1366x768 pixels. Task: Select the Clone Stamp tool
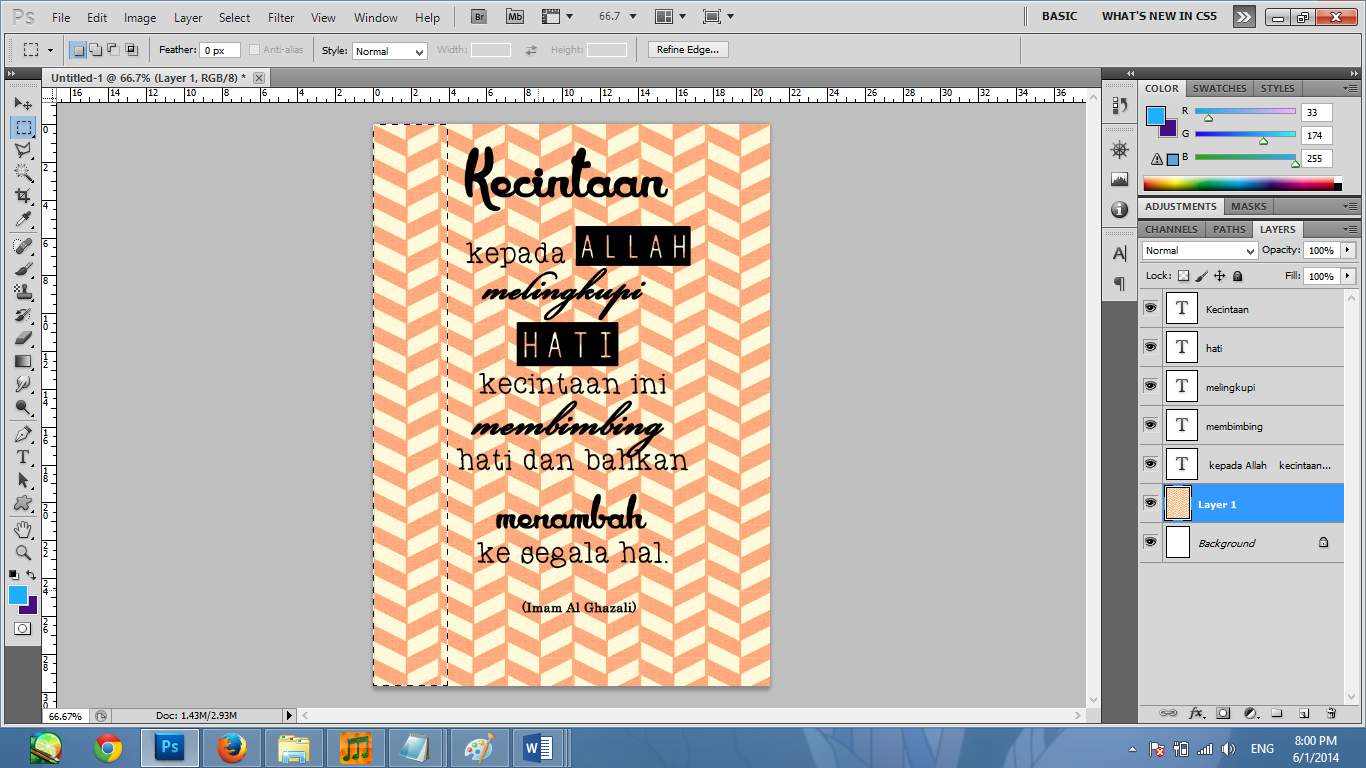(22, 292)
